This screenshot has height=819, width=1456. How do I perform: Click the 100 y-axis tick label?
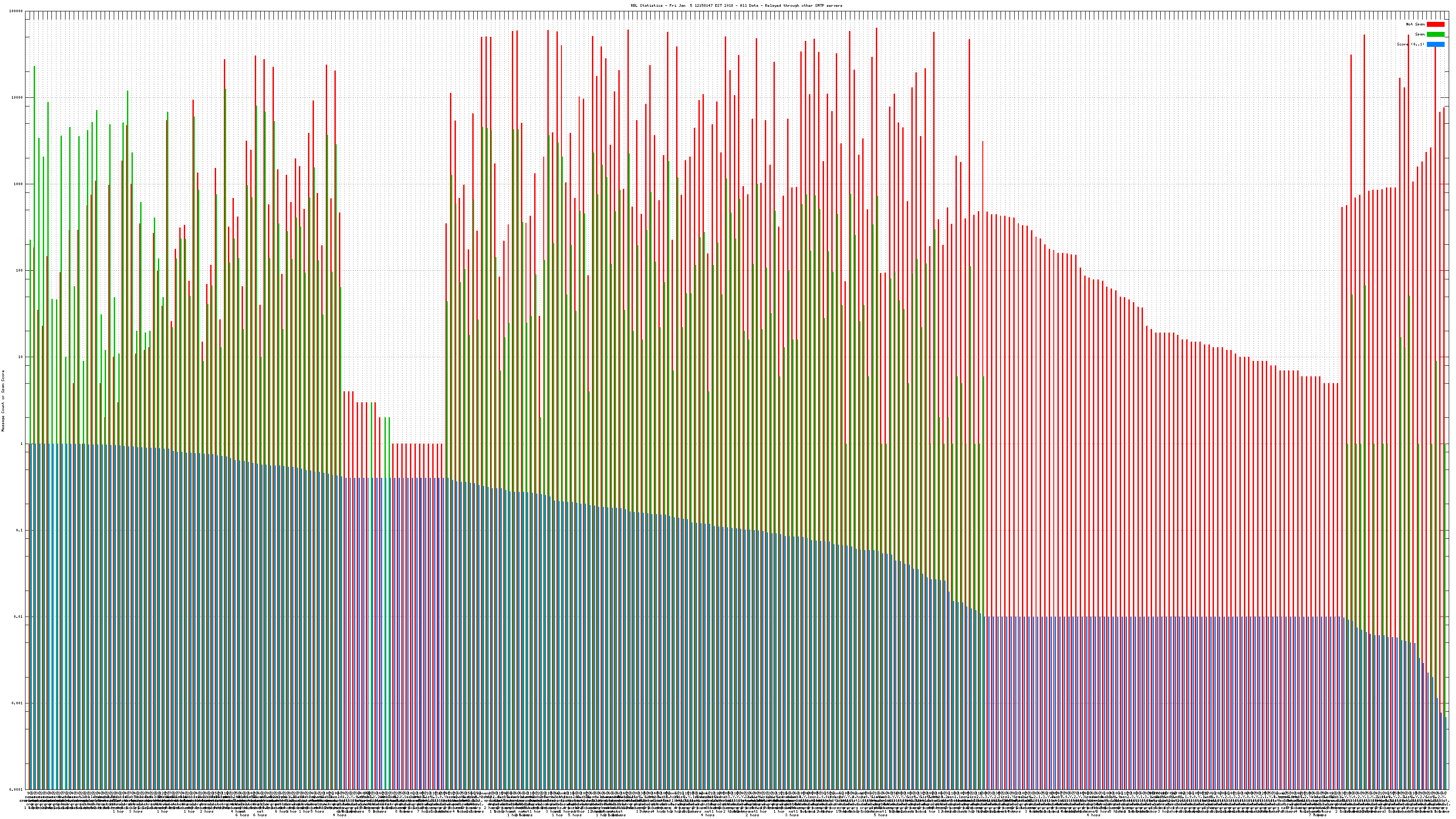click(20, 271)
